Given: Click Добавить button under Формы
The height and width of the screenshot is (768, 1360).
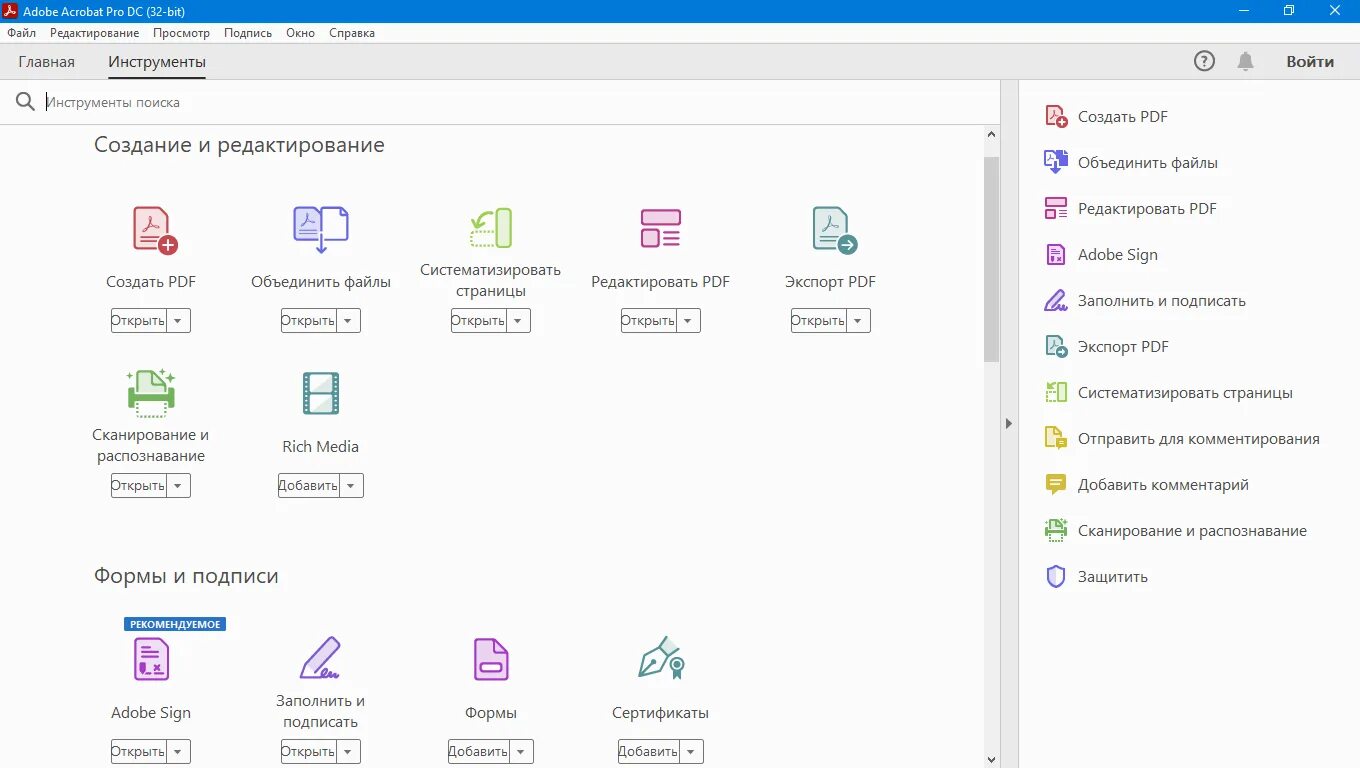Looking at the screenshot, I should 478,752.
